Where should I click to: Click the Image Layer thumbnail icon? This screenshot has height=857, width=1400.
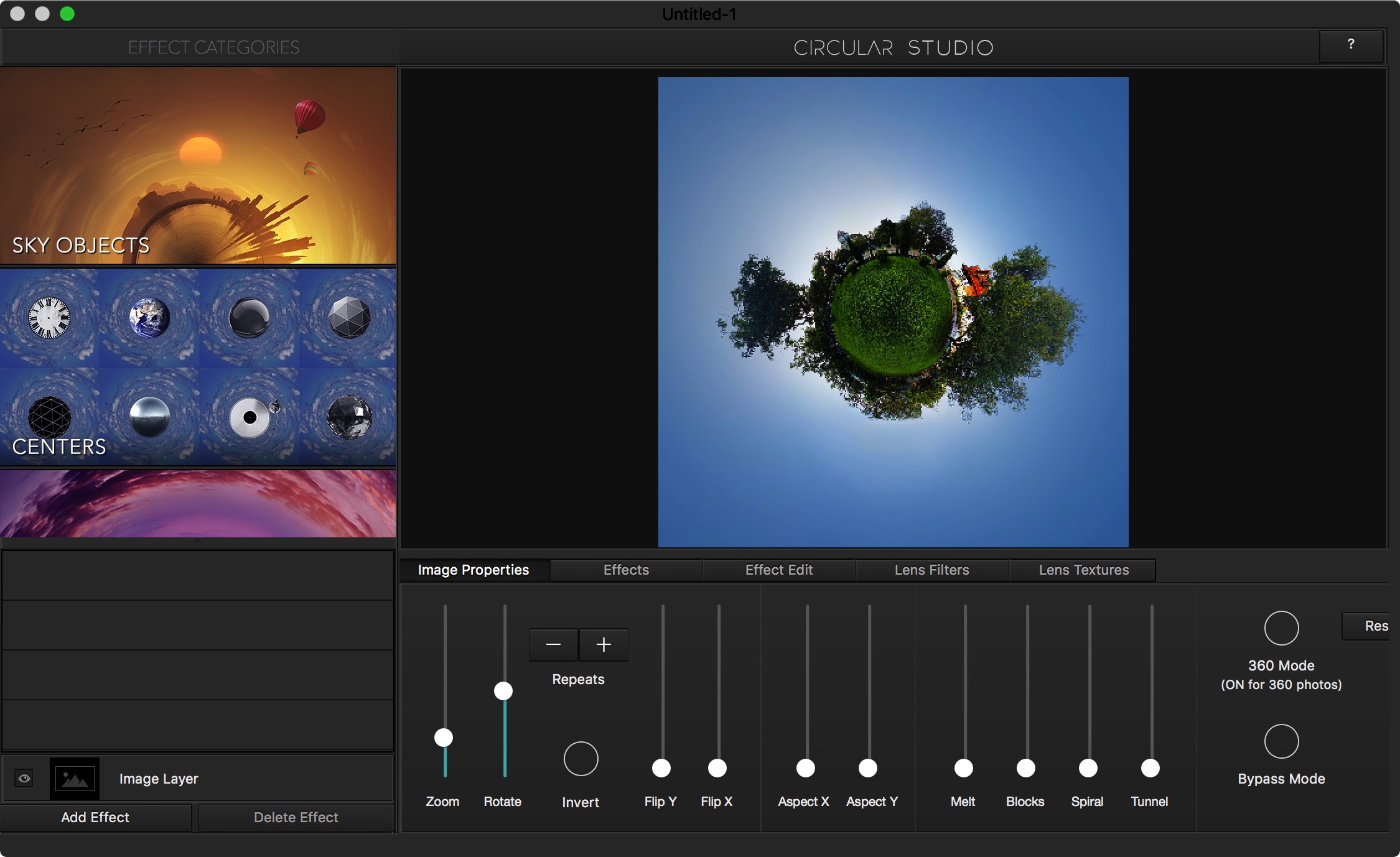[75, 777]
